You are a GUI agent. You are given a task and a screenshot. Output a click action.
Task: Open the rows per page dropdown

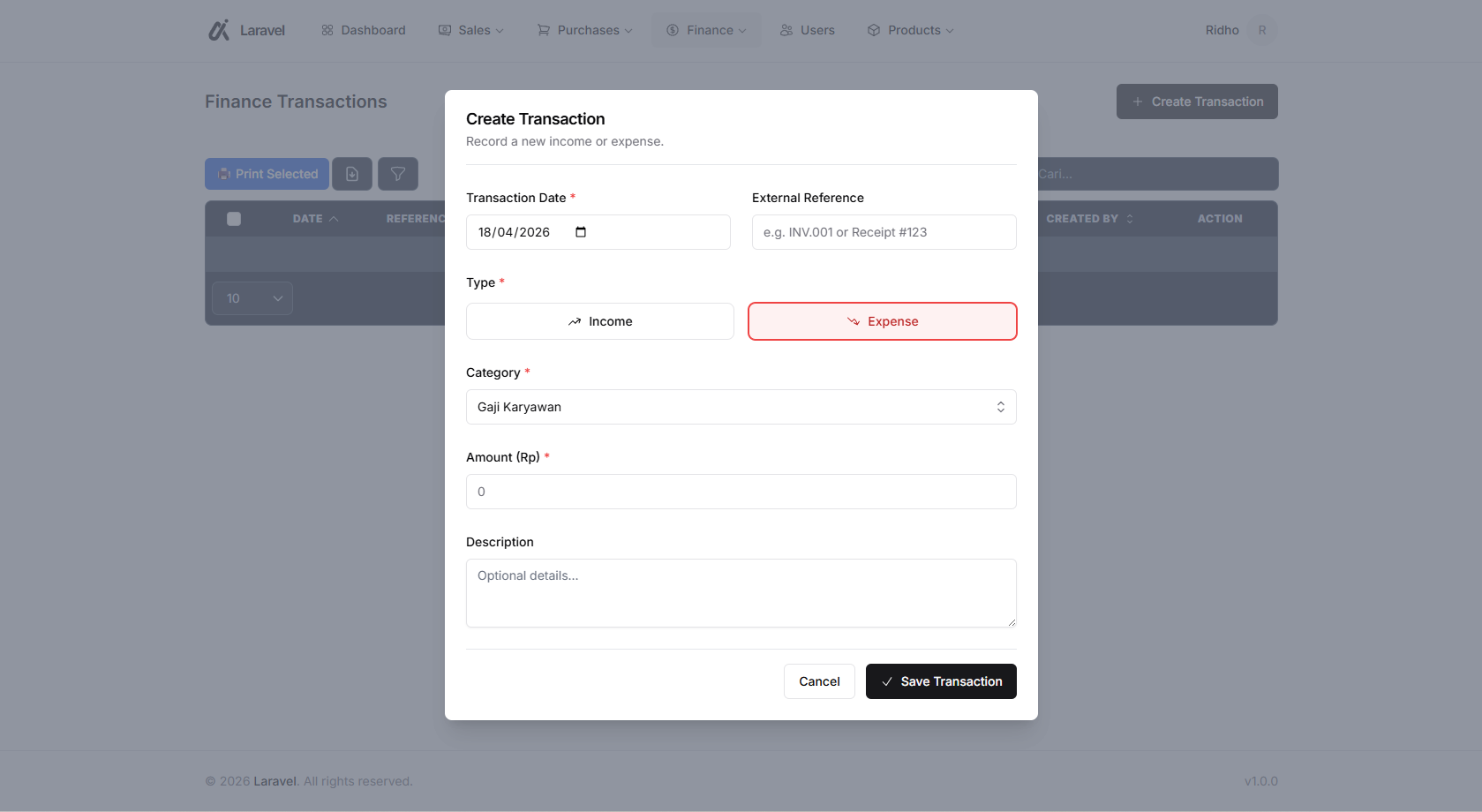[x=252, y=298]
